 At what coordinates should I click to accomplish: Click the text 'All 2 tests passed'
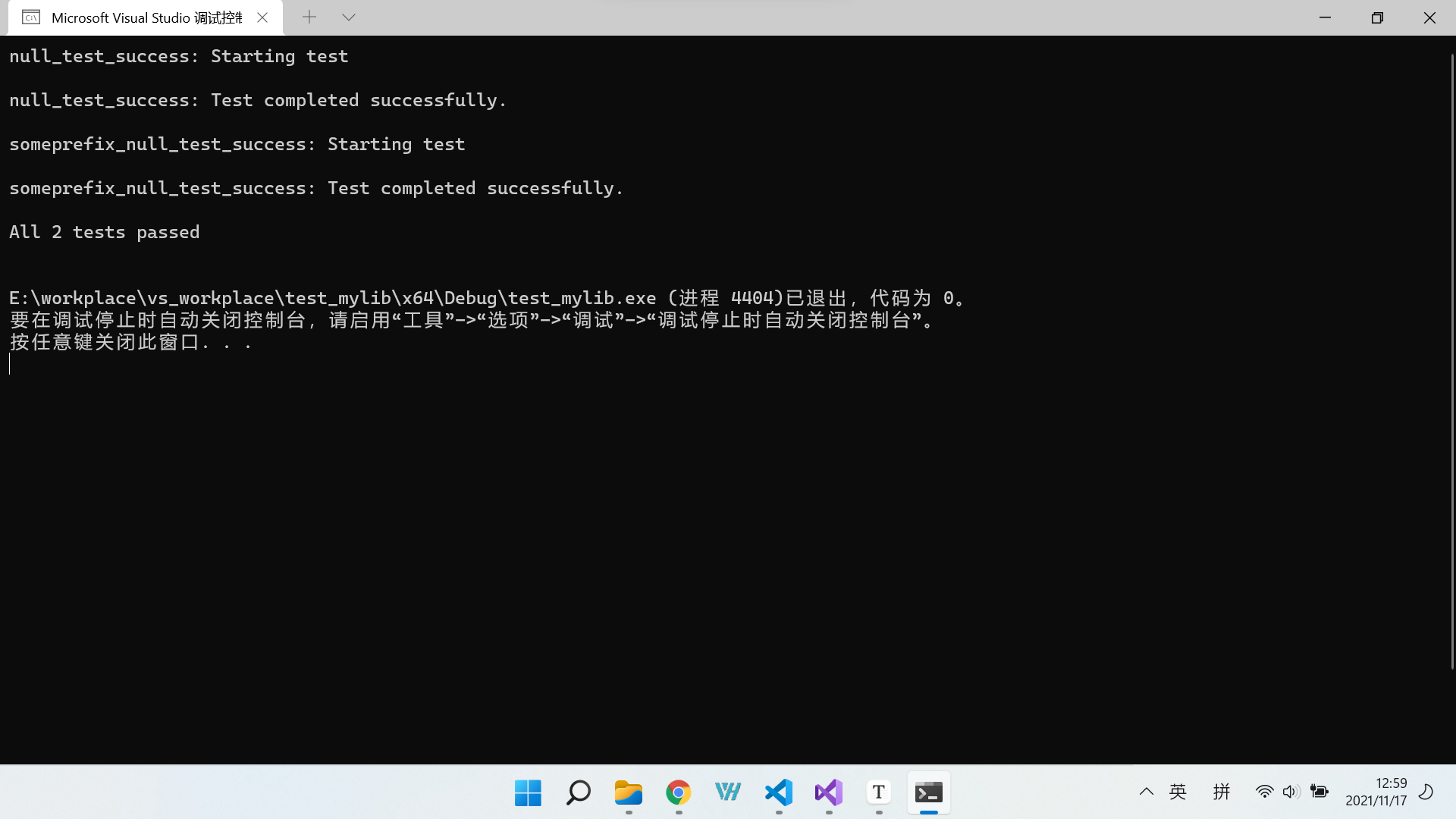click(105, 232)
